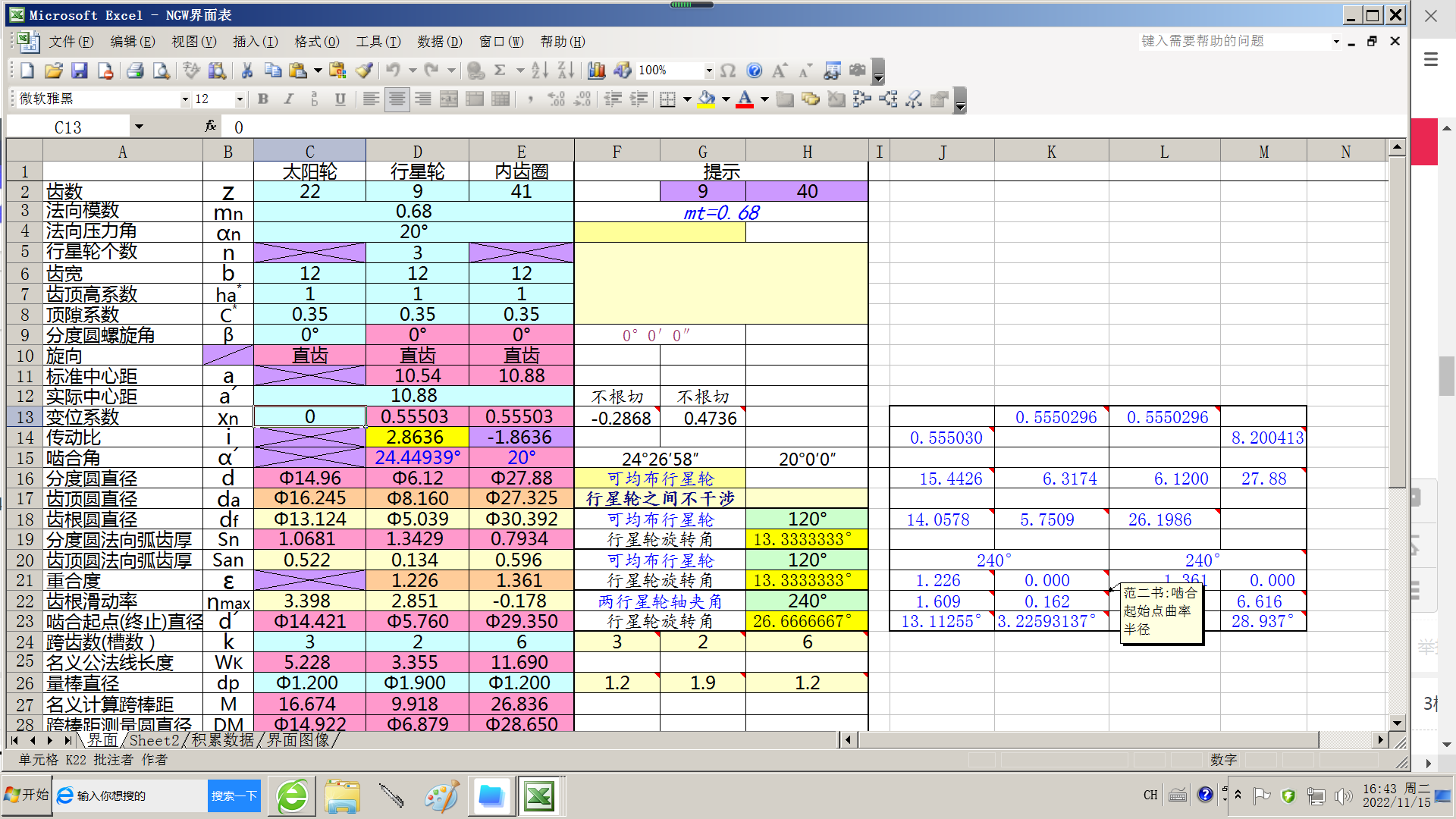Open the 数据(D) menu

(x=439, y=42)
